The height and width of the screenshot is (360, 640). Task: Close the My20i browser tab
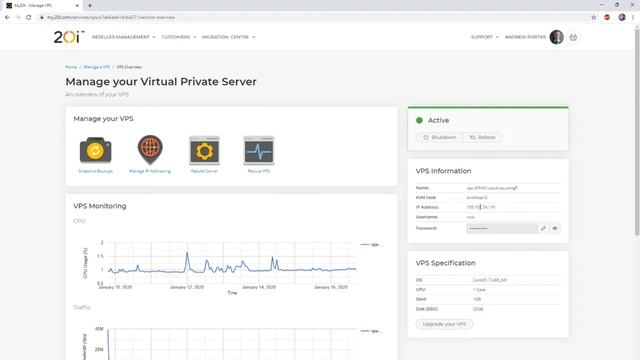[77, 5]
